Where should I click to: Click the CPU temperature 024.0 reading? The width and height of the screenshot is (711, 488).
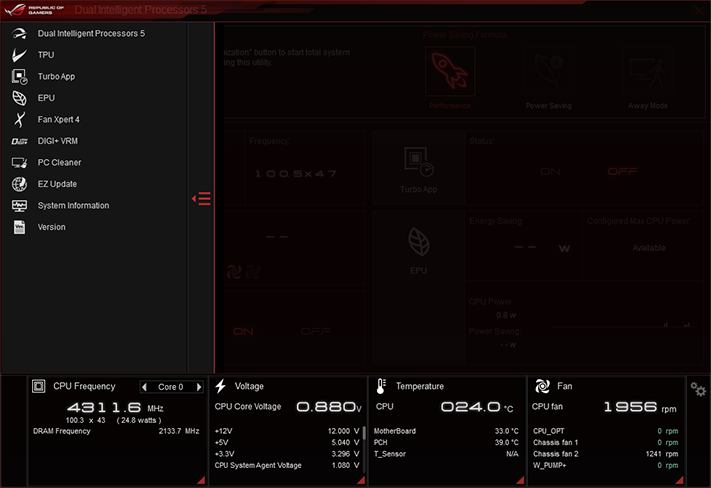pos(477,407)
